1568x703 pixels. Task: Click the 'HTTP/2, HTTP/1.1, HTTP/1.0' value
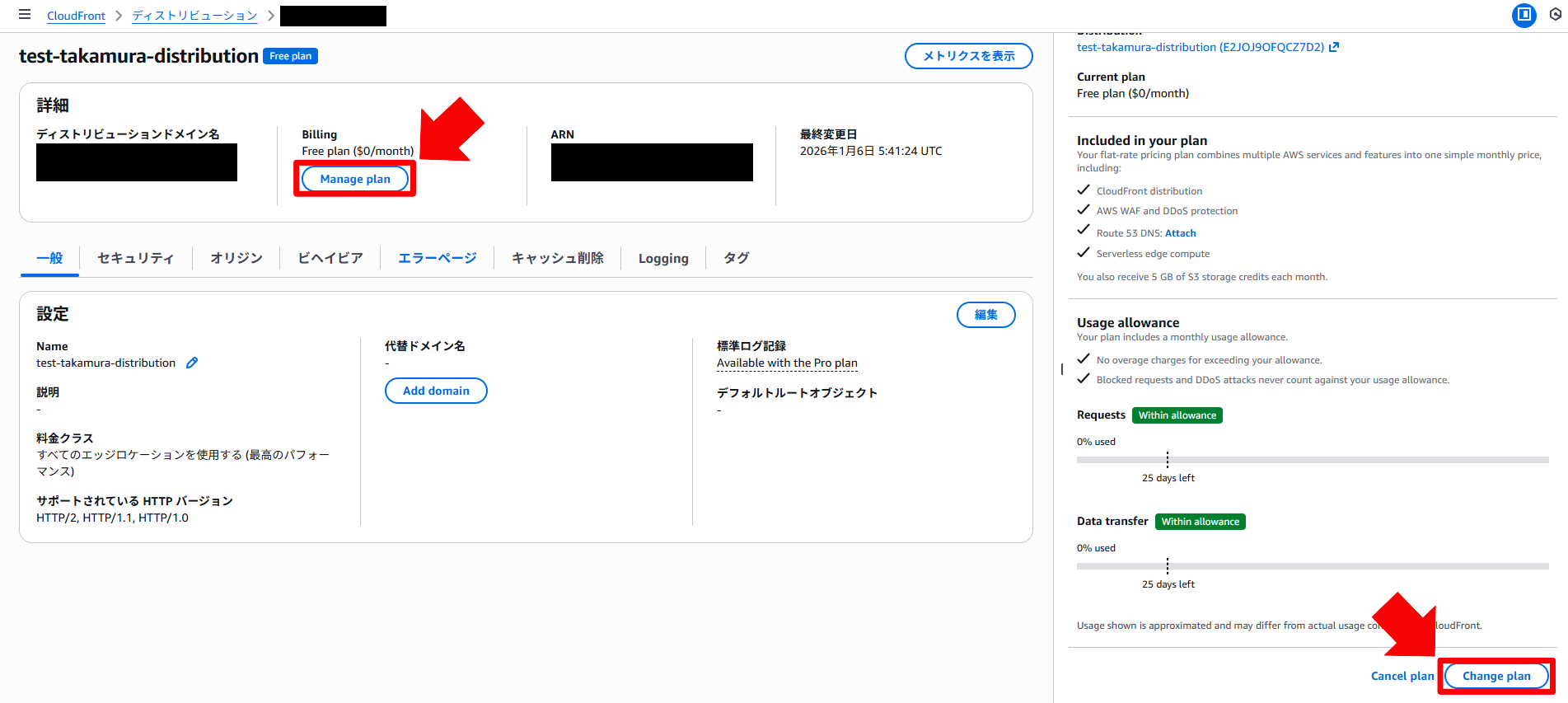point(112,518)
